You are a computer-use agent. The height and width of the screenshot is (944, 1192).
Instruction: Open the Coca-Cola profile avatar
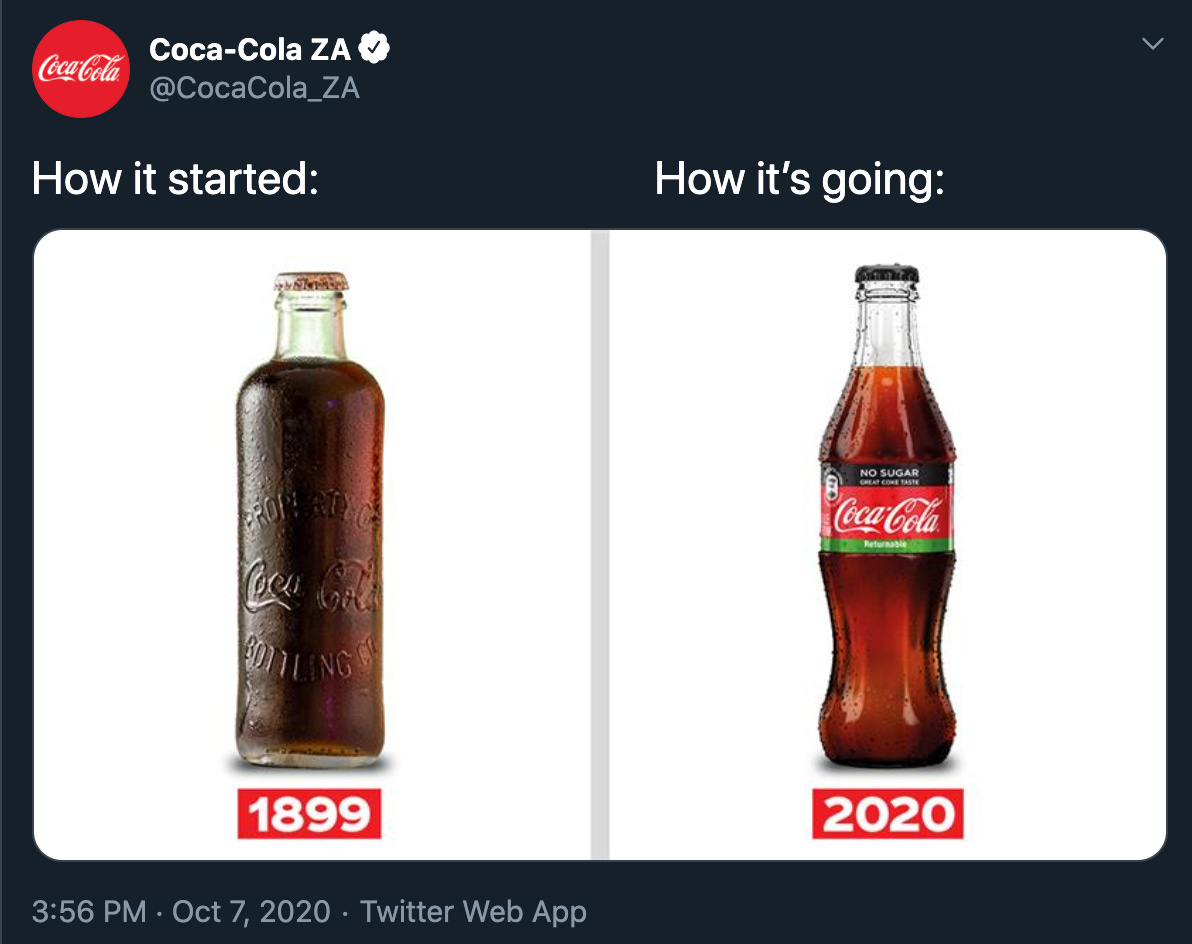tap(81, 69)
